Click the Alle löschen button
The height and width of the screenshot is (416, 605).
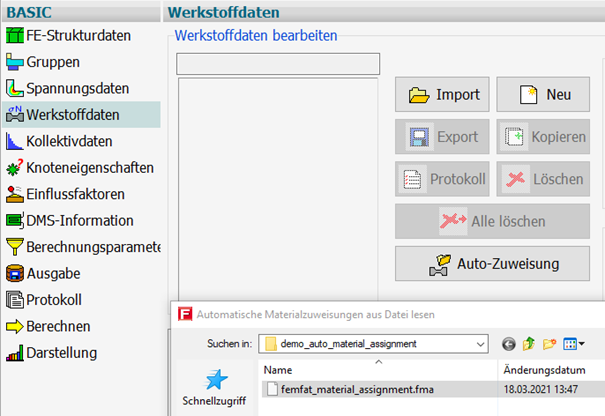pos(492,221)
